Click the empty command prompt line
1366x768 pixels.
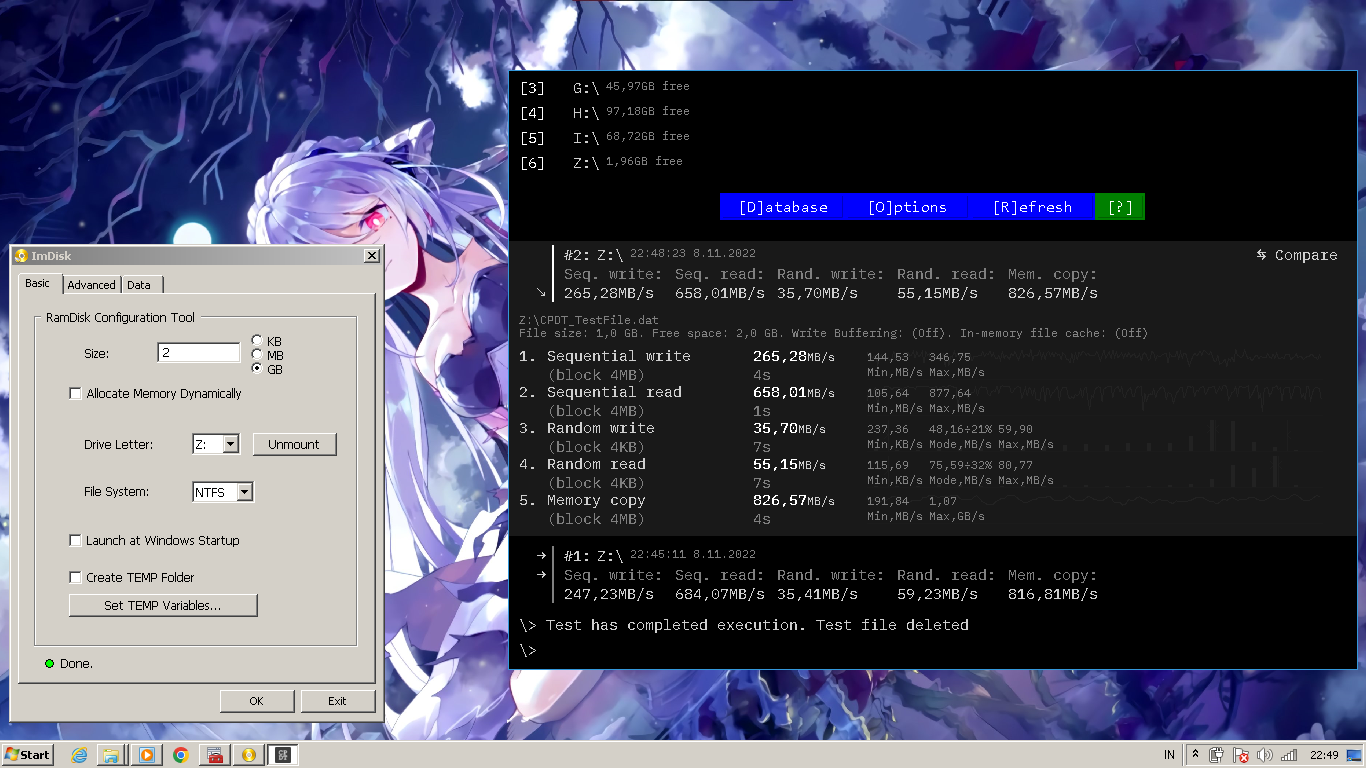pyautogui.click(x=528, y=650)
